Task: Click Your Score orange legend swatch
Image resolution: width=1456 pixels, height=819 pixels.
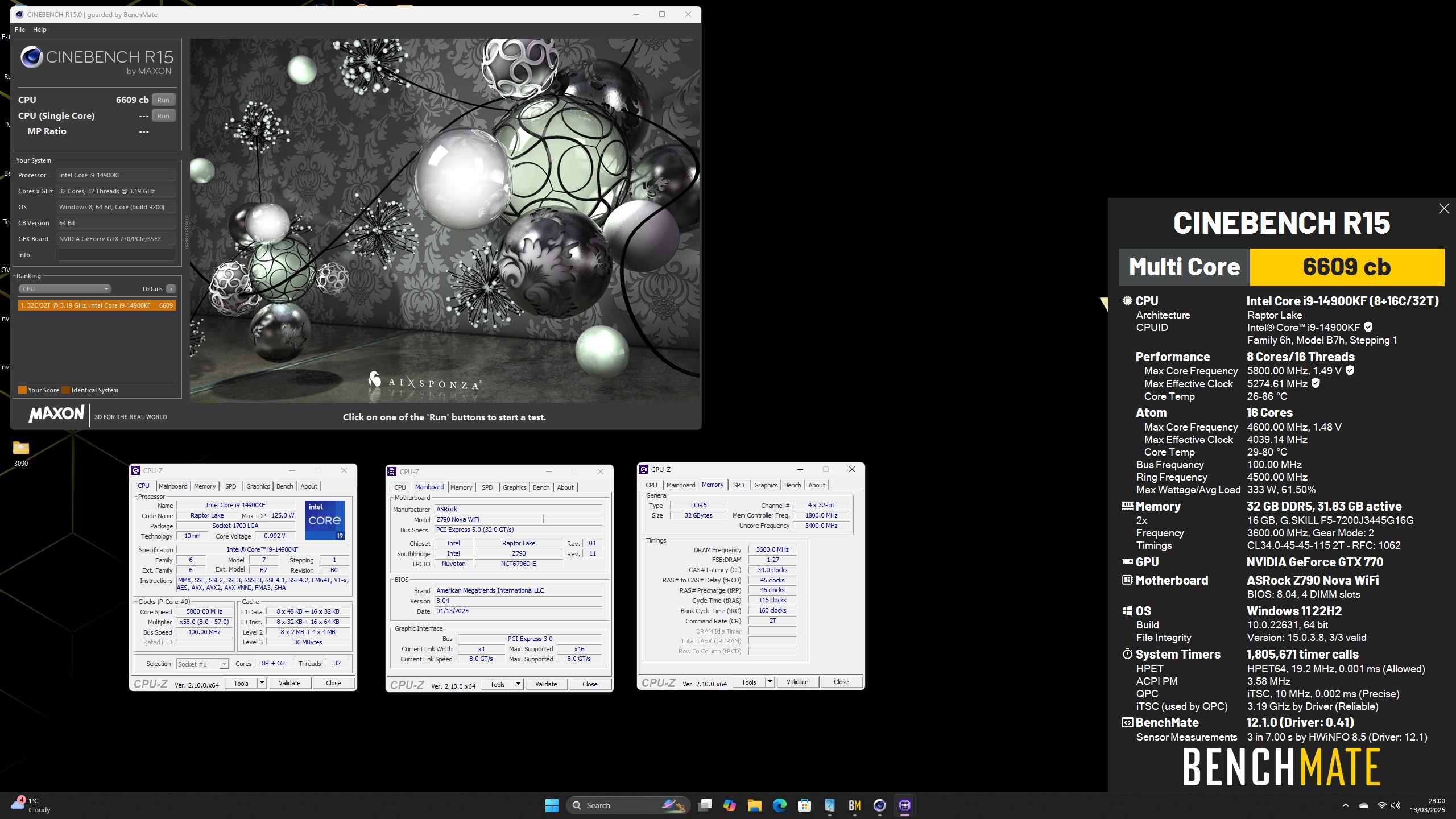Action: coord(22,390)
